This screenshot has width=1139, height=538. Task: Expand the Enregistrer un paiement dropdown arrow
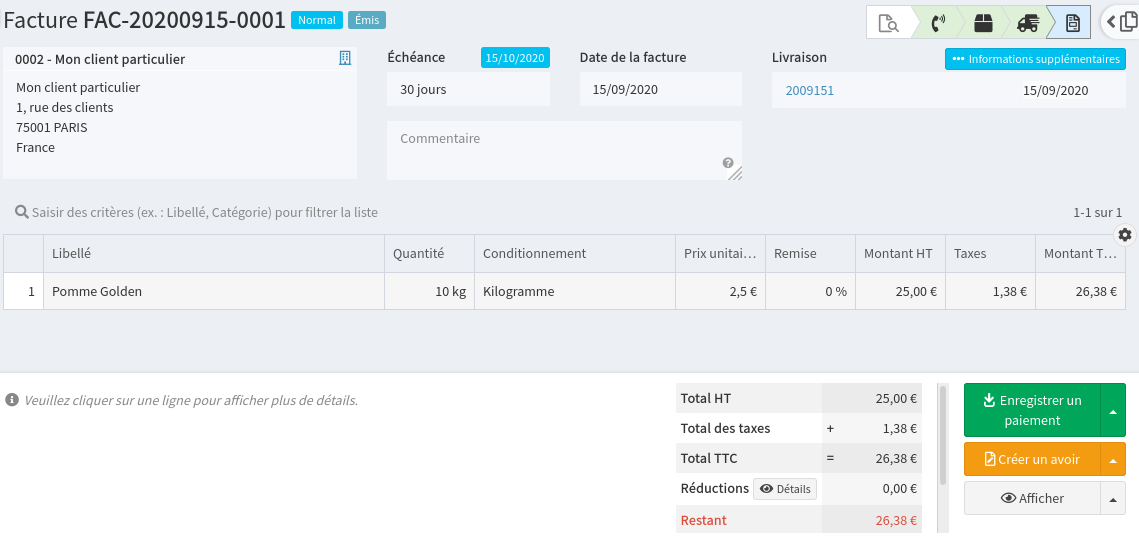click(1113, 410)
